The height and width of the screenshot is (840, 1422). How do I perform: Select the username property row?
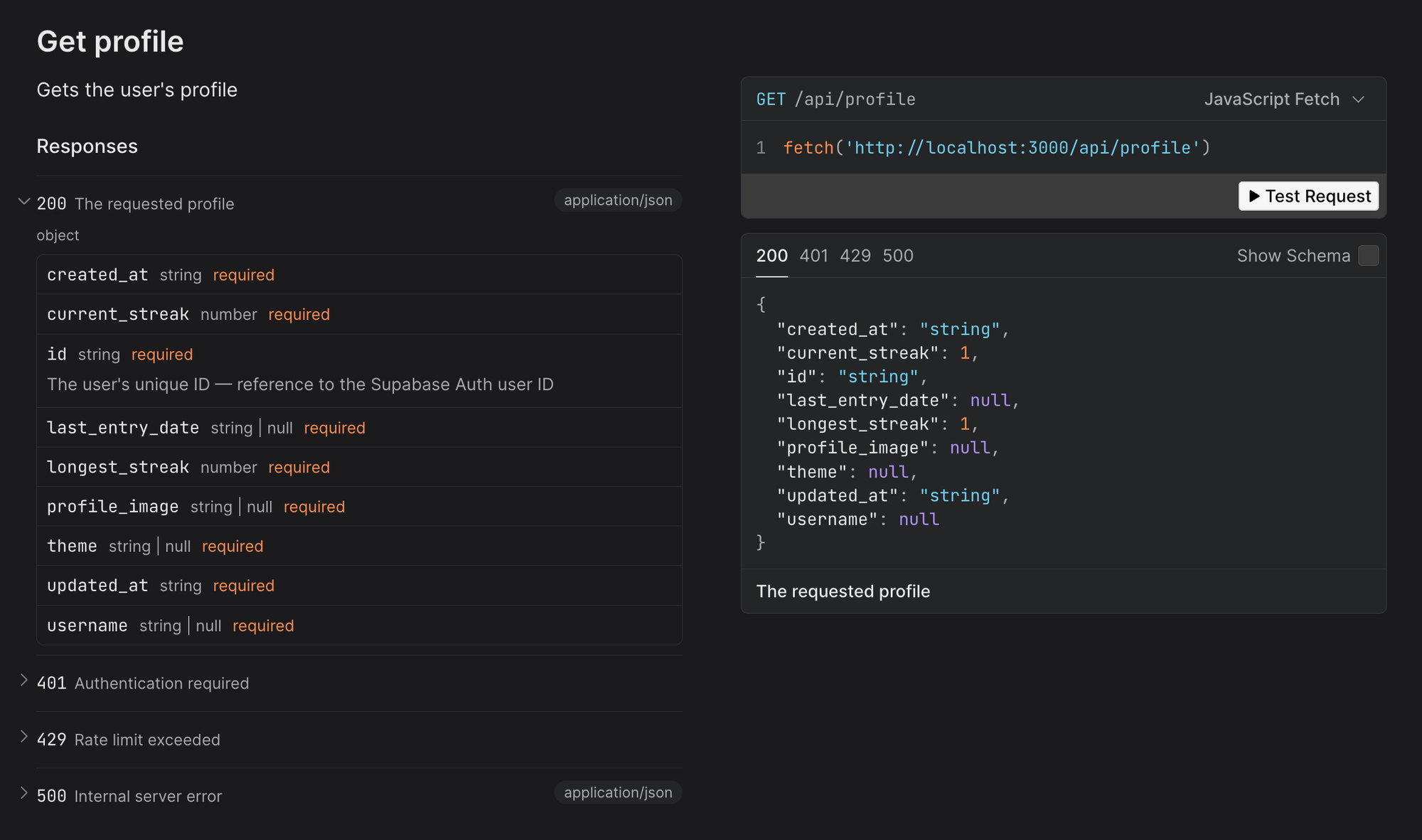(359, 625)
